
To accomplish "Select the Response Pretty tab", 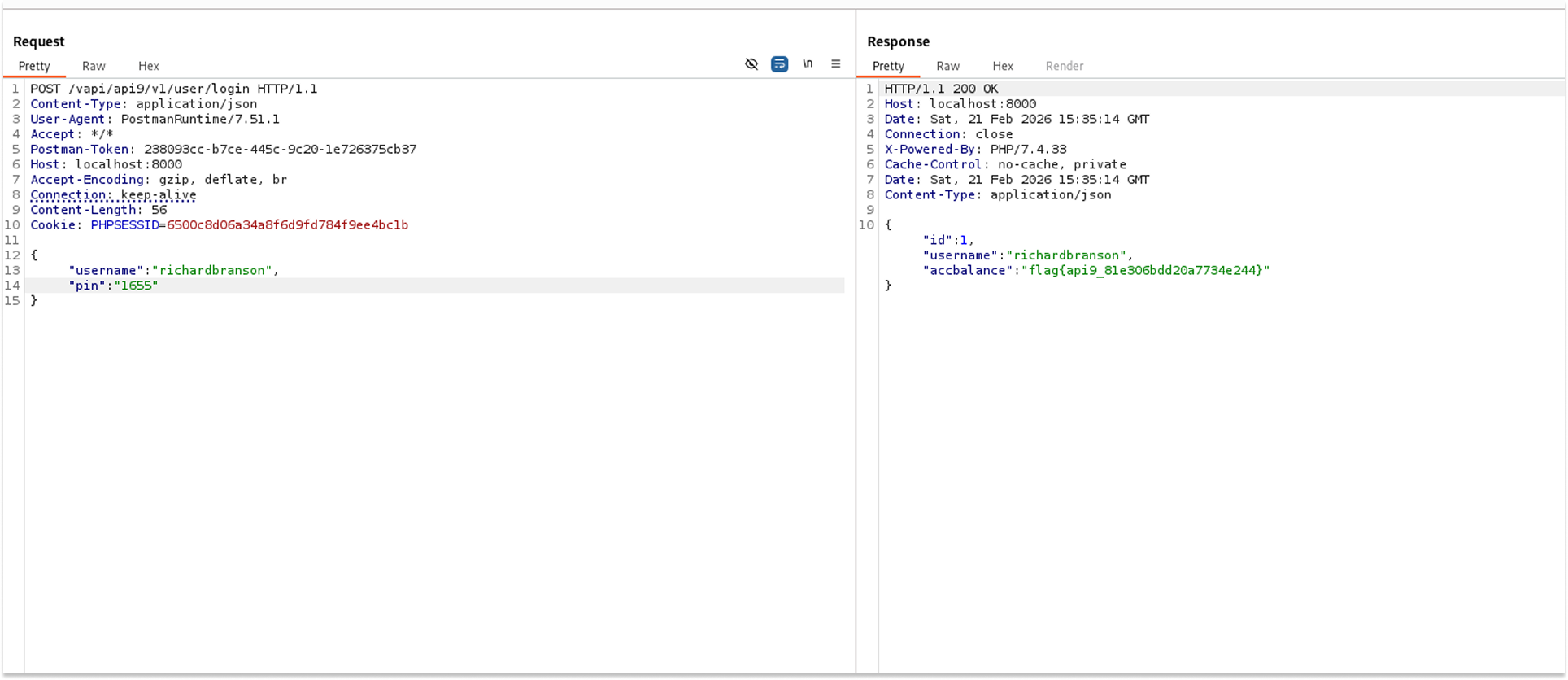I will pyautogui.click(x=888, y=66).
